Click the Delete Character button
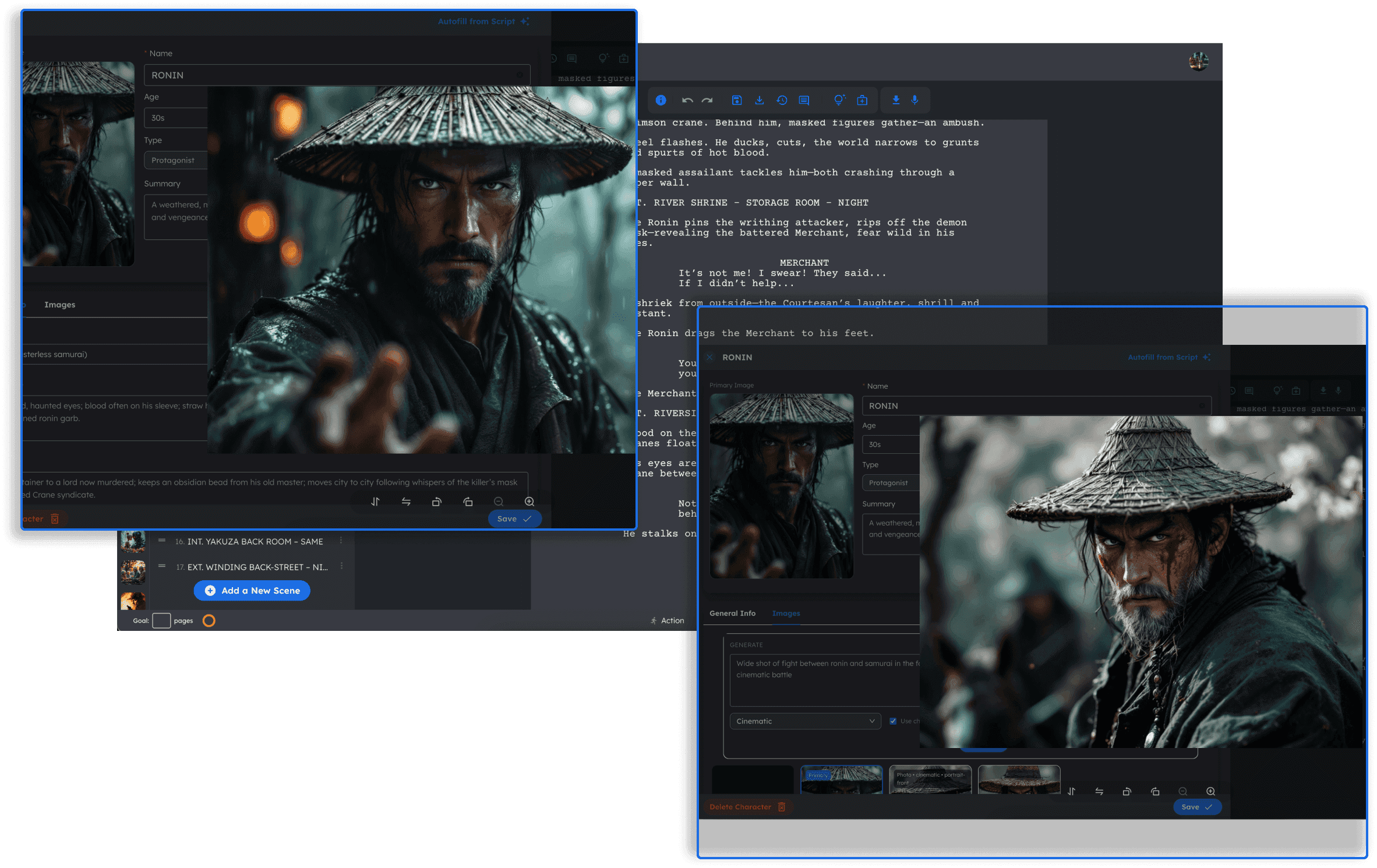The height and width of the screenshot is (868, 1377). coord(748,807)
